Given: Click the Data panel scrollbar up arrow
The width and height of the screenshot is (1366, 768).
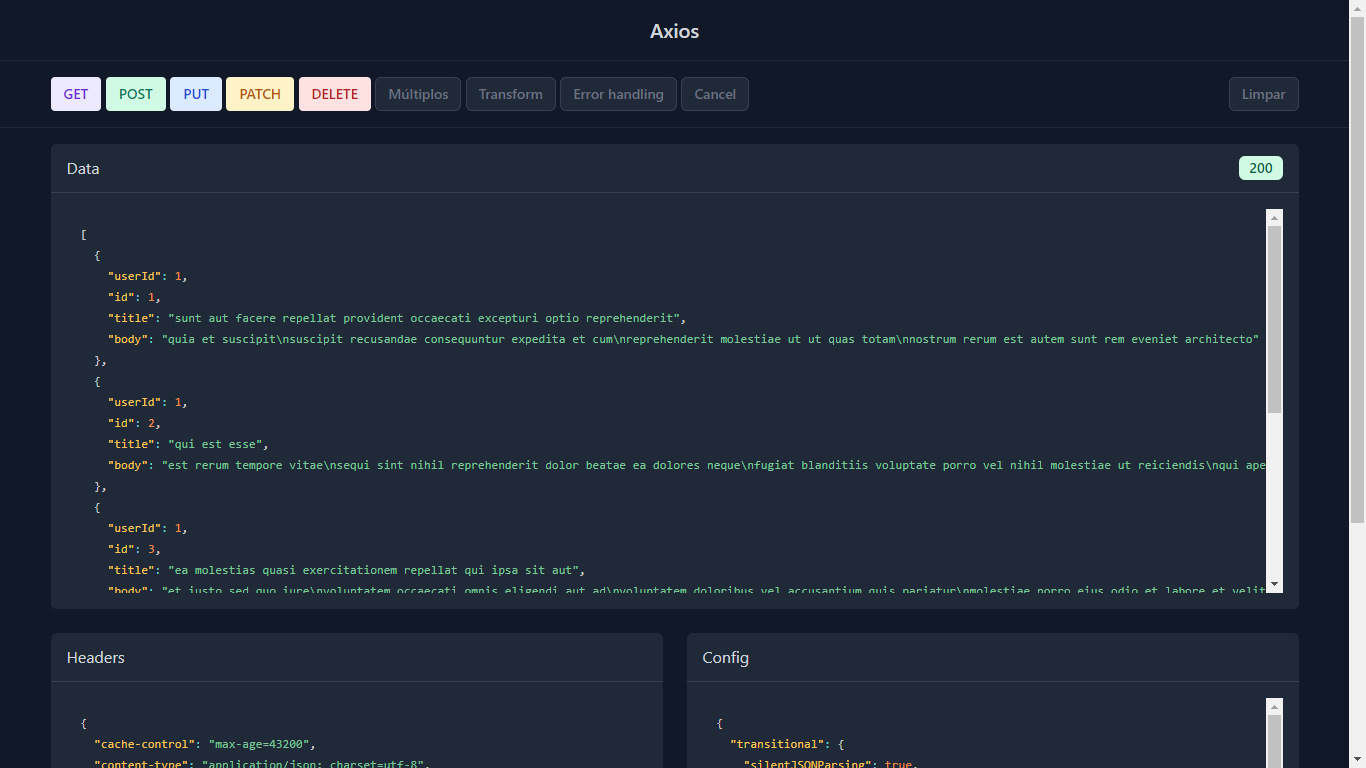Looking at the screenshot, I should (x=1274, y=217).
